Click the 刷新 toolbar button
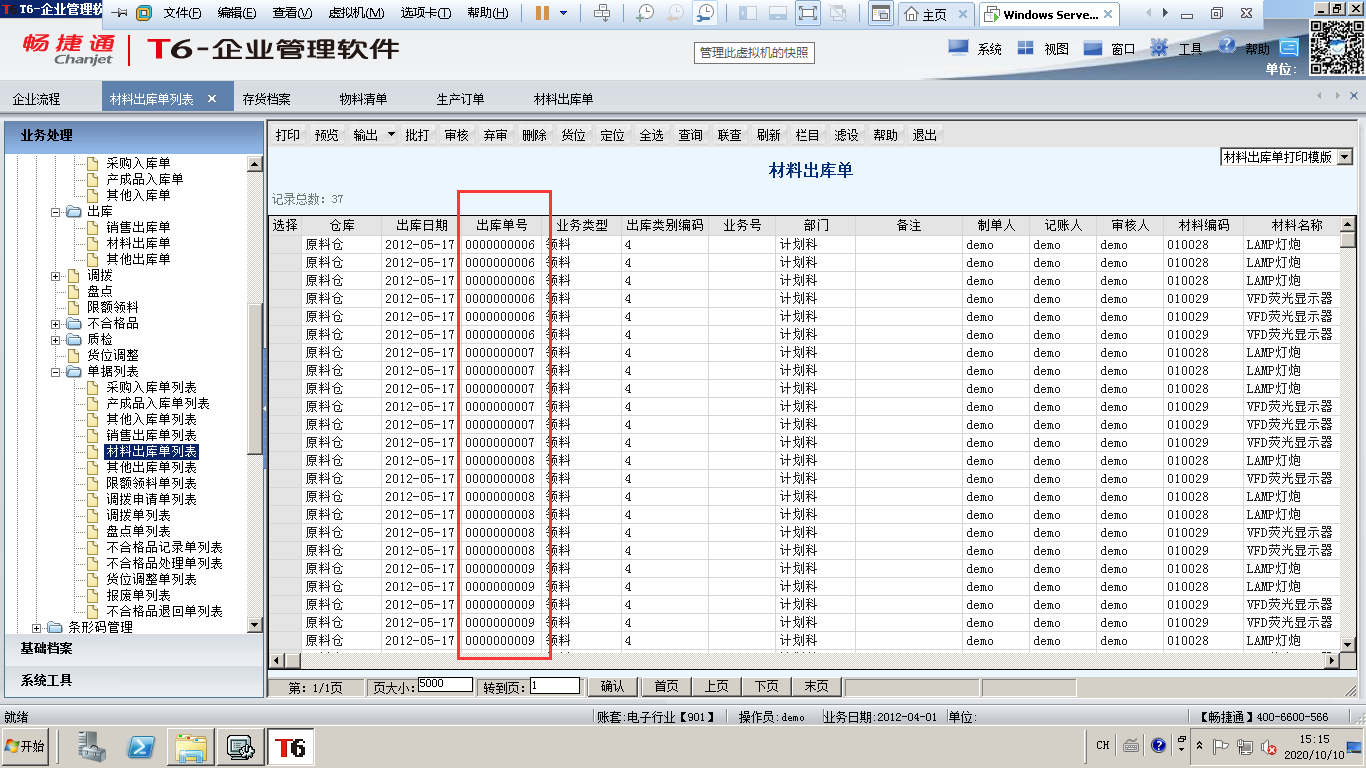 pos(768,135)
